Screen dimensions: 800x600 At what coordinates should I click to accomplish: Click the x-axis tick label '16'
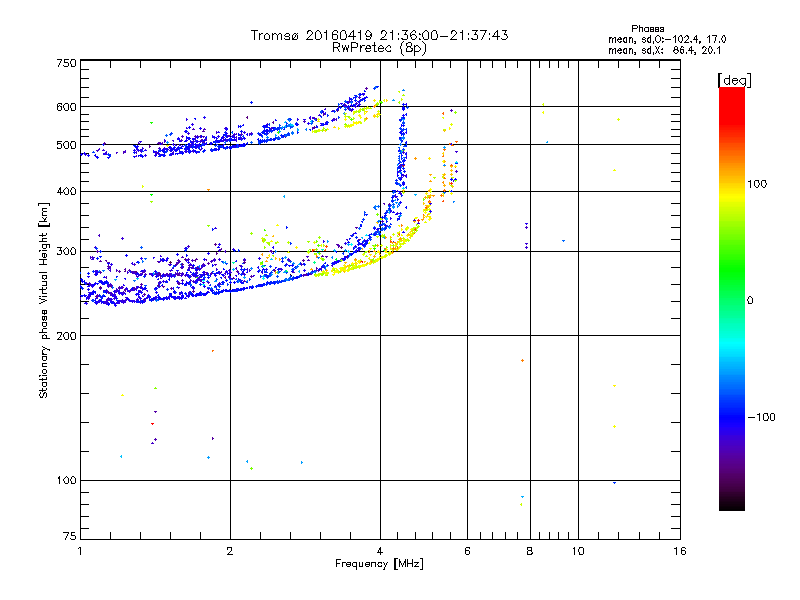(680, 551)
